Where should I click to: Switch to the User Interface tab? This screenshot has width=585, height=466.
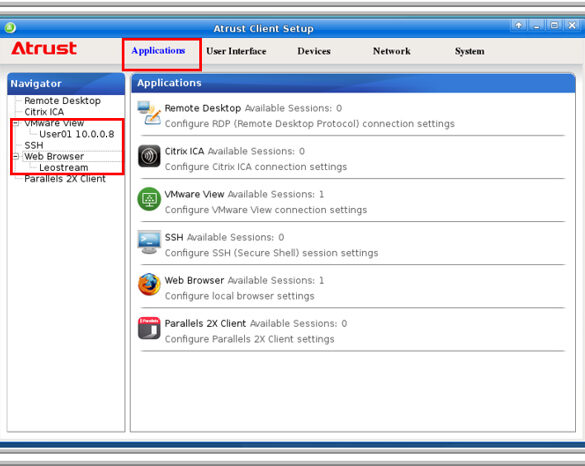tap(236, 51)
